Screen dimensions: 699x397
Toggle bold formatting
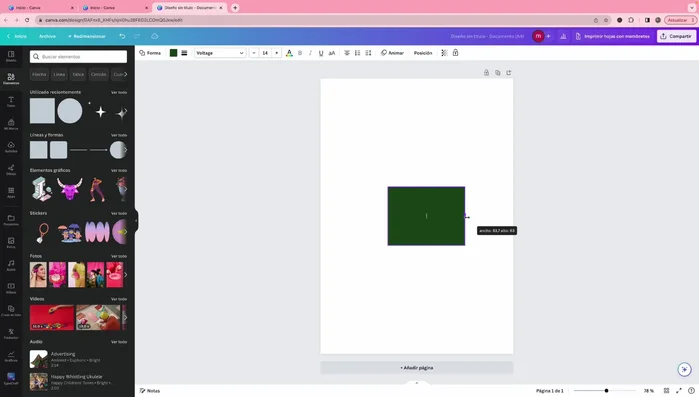300,53
